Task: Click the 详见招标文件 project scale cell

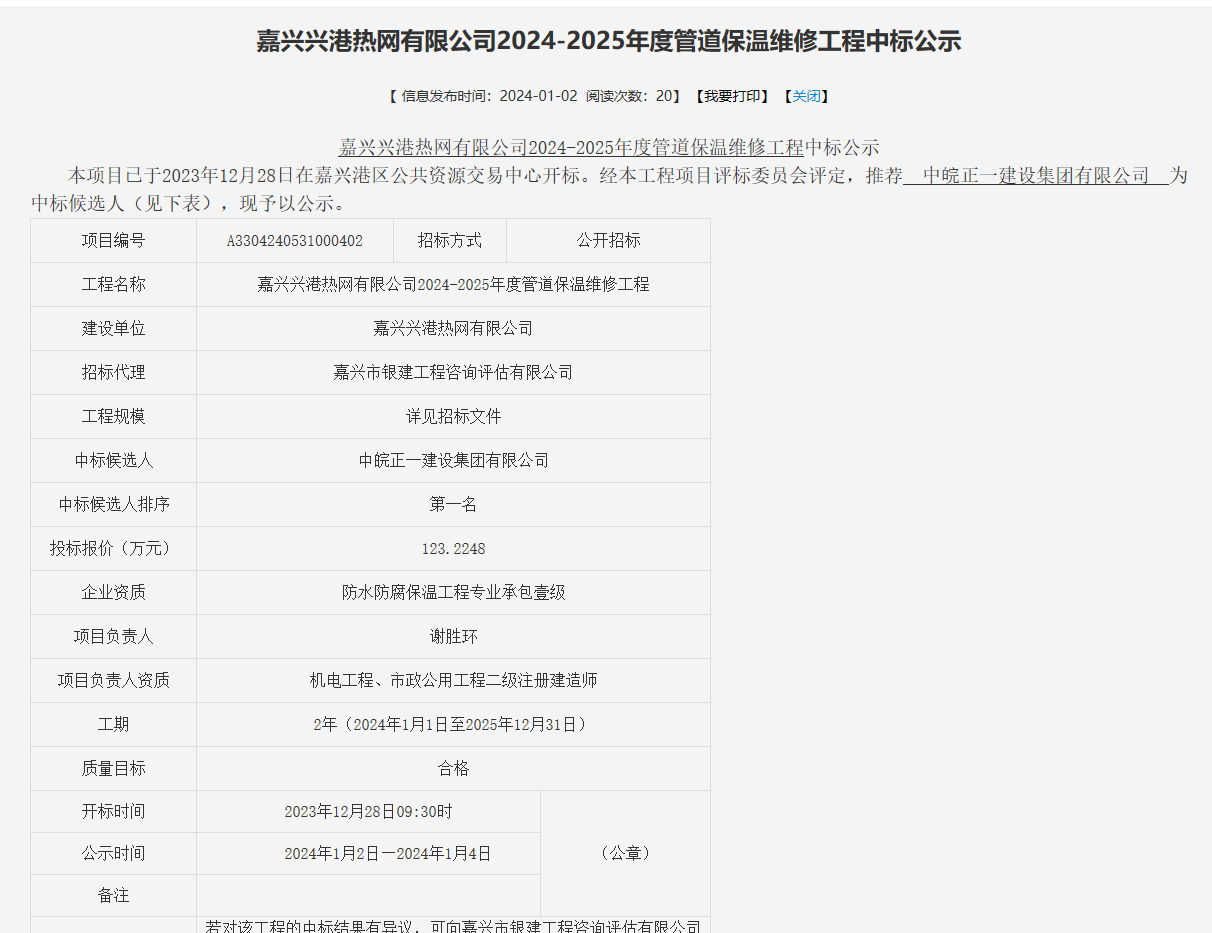Action: point(453,417)
